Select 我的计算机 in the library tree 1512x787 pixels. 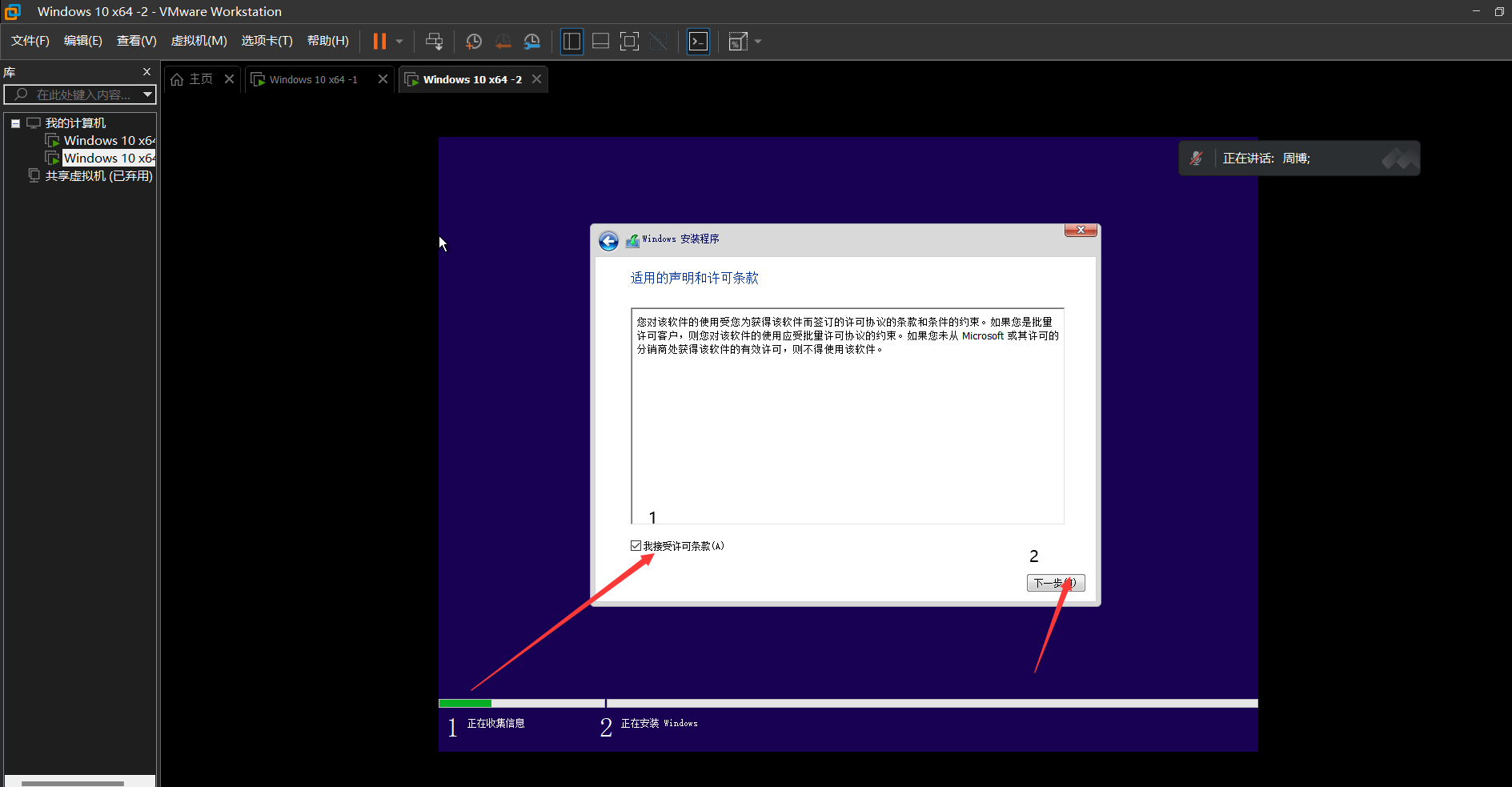pos(75,123)
